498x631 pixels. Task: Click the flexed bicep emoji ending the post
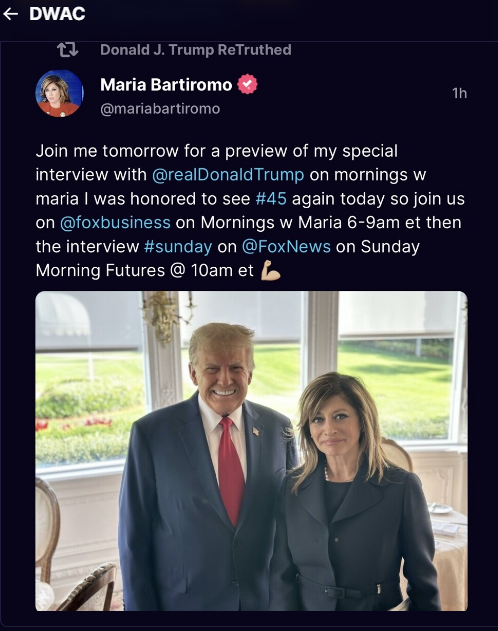pyautogui.click(x=271, y=270)
